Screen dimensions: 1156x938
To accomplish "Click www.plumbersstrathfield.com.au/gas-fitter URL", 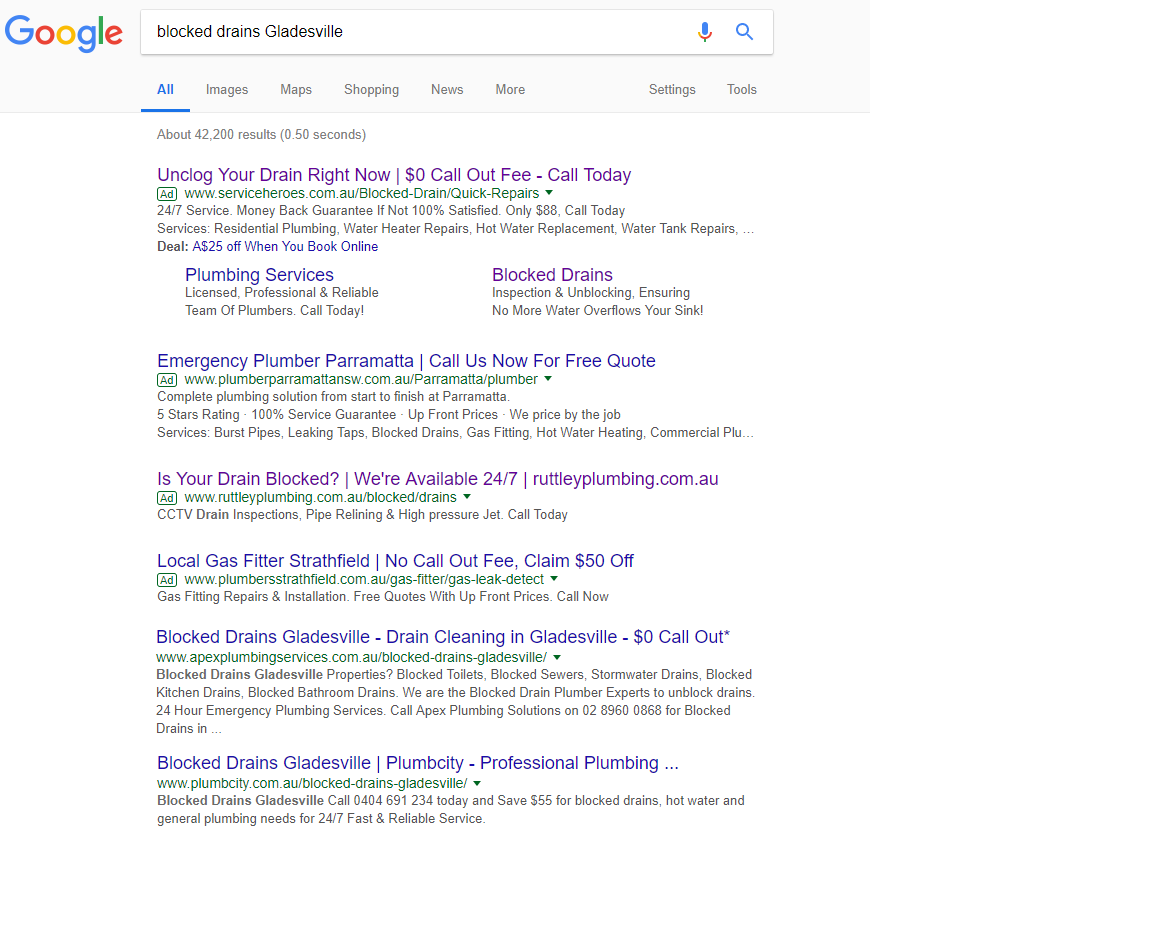I will tap(364, 579).
